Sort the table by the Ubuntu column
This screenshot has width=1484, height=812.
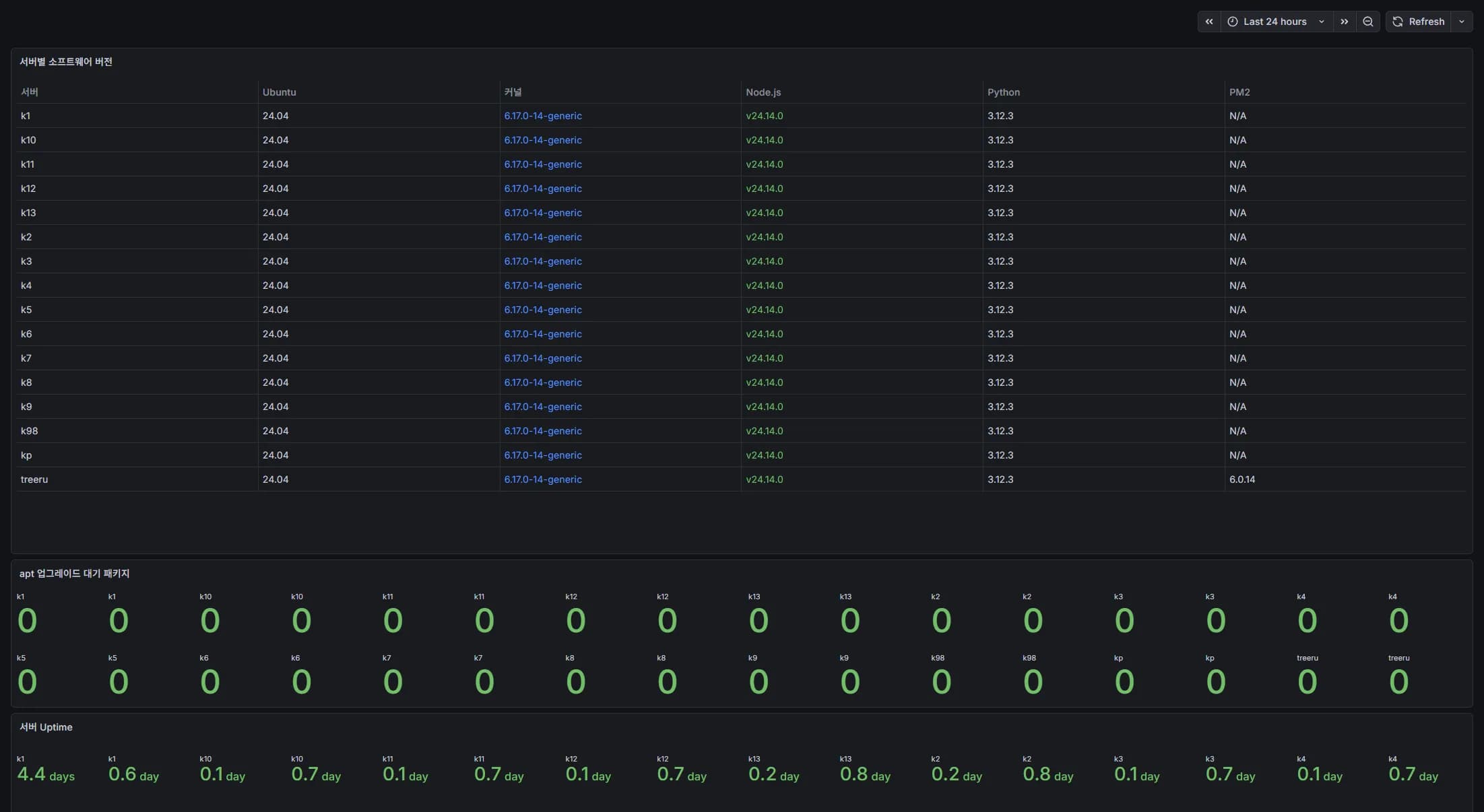point(279,92)
